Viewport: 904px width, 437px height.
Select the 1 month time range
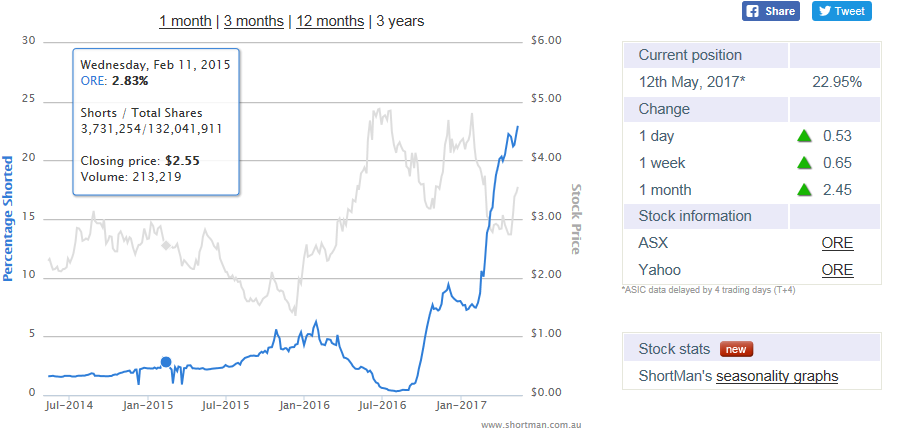click(x=187, y=21)
